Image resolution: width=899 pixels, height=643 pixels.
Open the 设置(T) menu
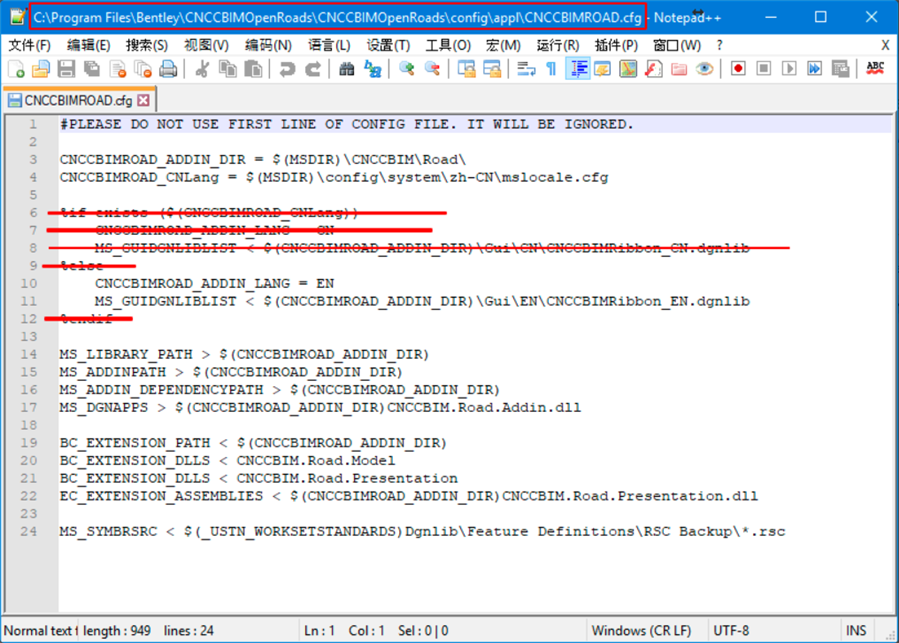388,45
